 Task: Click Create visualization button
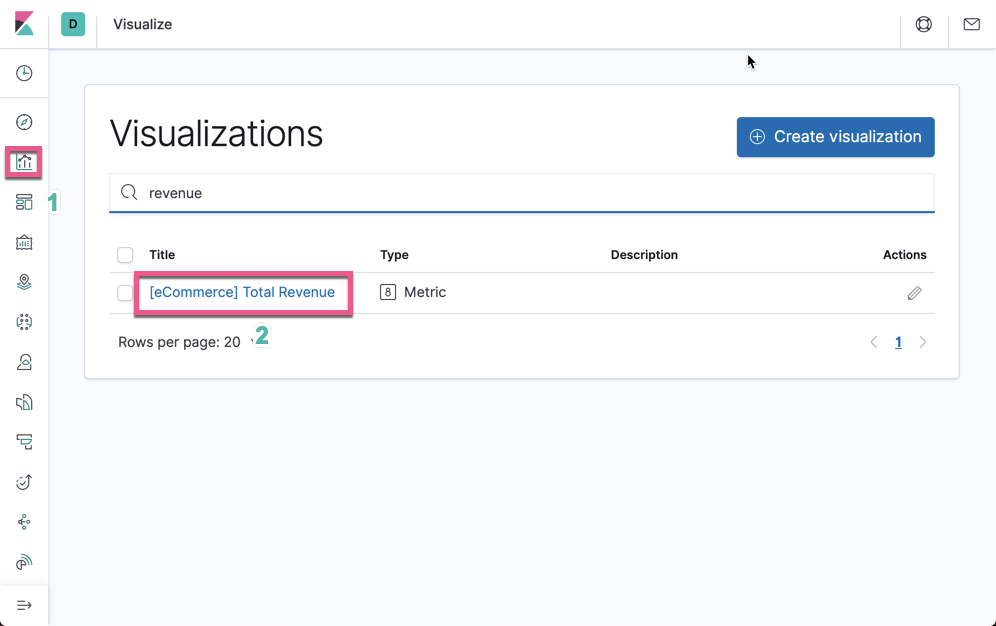click(835, 137)
